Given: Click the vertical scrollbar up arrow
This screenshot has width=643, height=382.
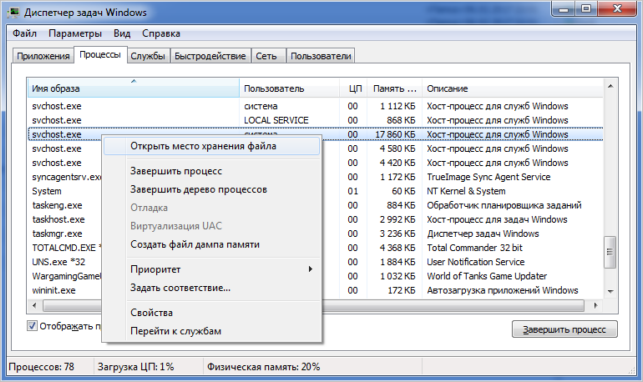Looking at the screenshot, I should (611, 86).
